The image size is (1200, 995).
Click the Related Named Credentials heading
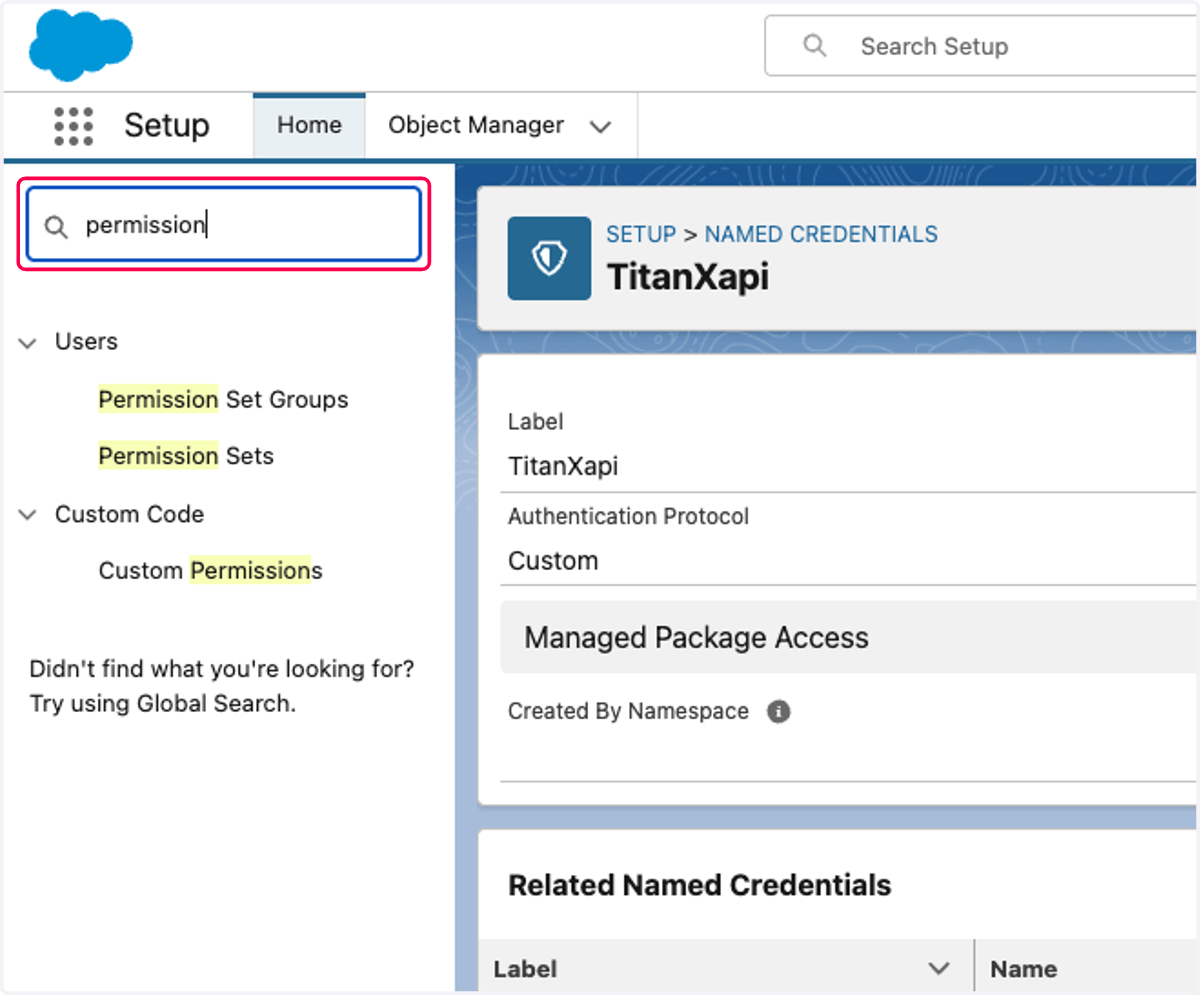700,885
